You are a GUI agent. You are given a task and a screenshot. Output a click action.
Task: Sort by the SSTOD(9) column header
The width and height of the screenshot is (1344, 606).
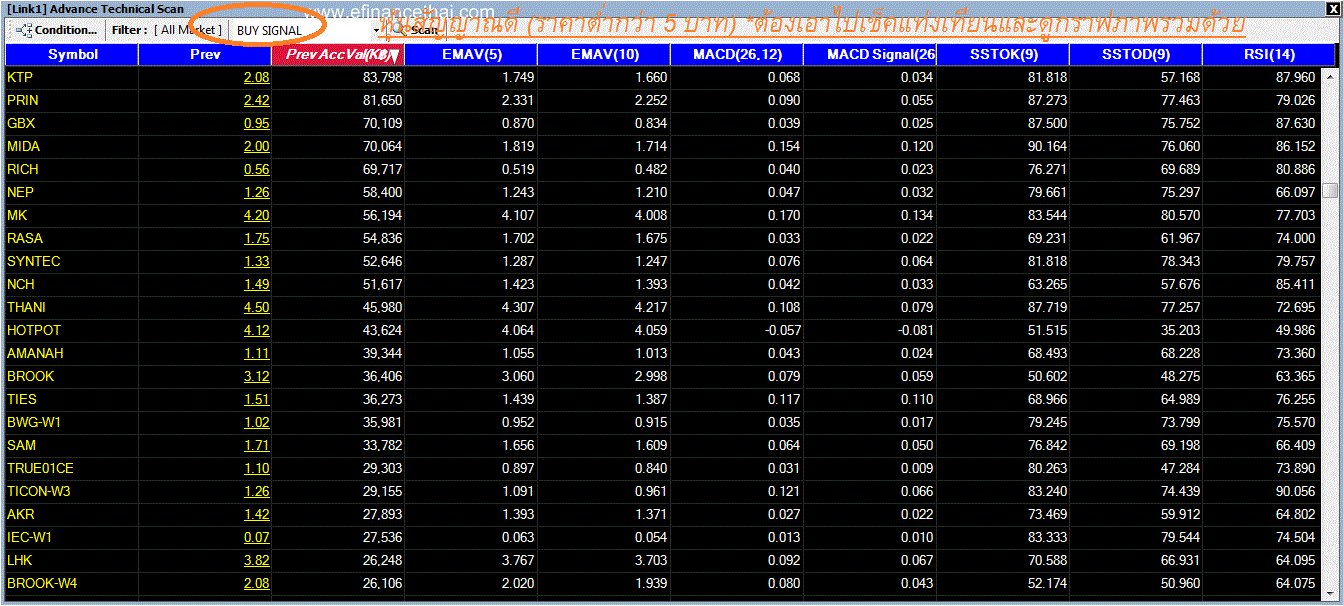pos(1136,54)
